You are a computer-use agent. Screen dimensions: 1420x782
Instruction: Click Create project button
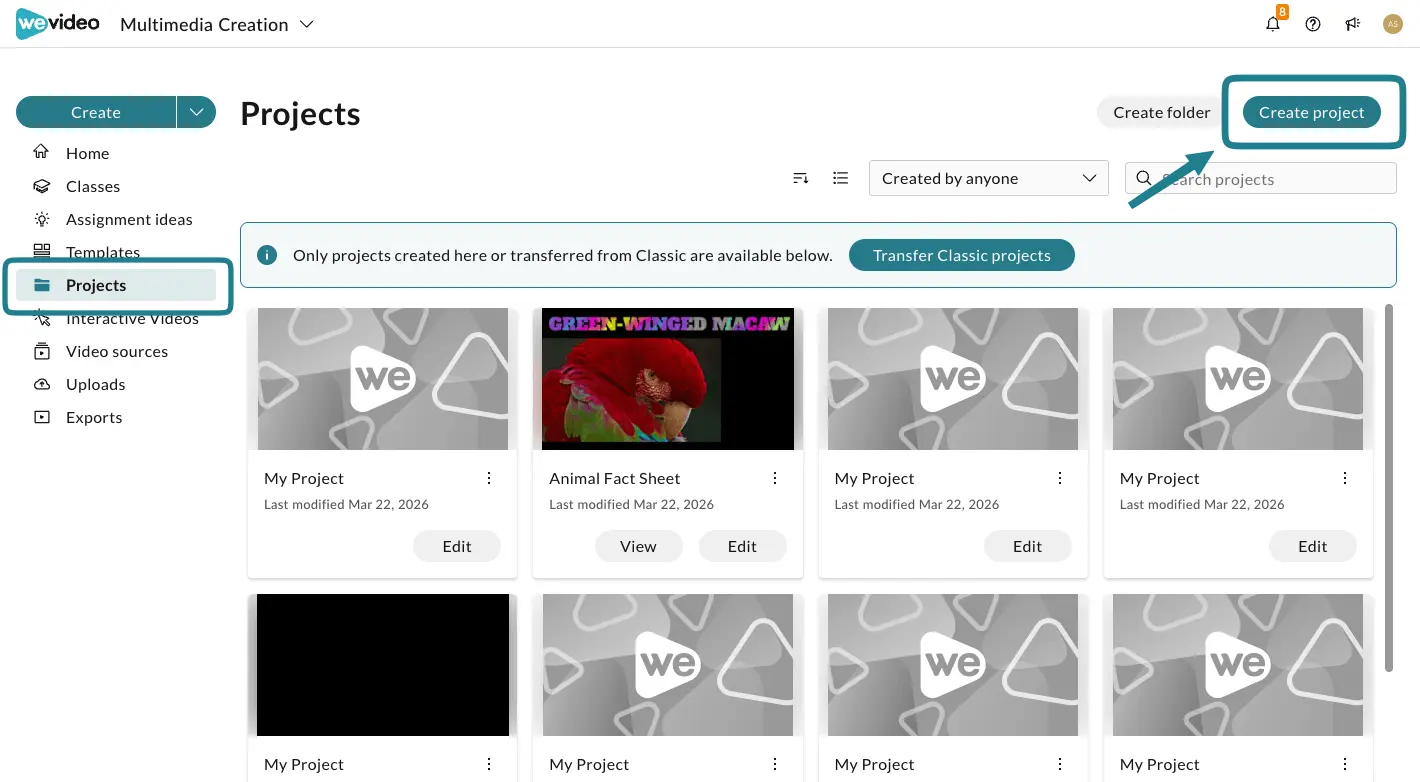tap(1311, 112)
